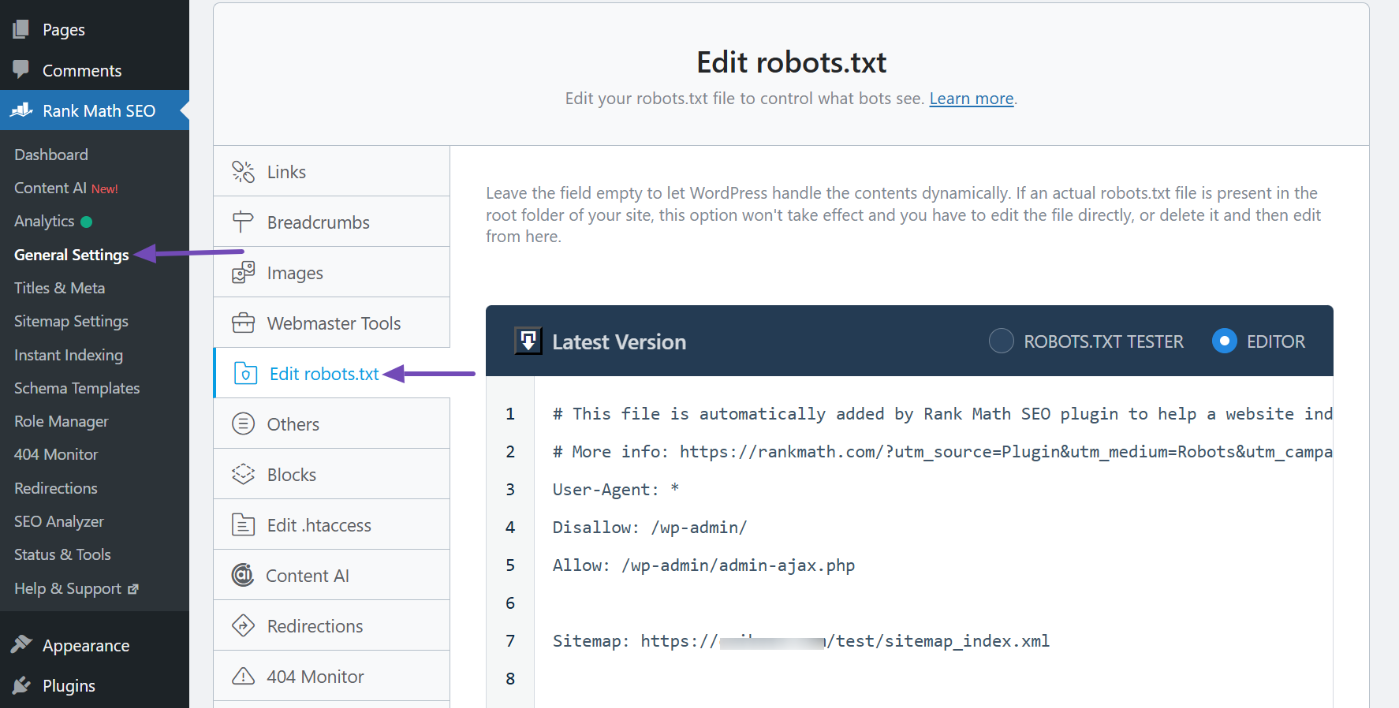This screenshot has width=1399, height=708.
Task: Select the ROBOTS.TXT TESTER radio button
Action: click(1001, 341)
